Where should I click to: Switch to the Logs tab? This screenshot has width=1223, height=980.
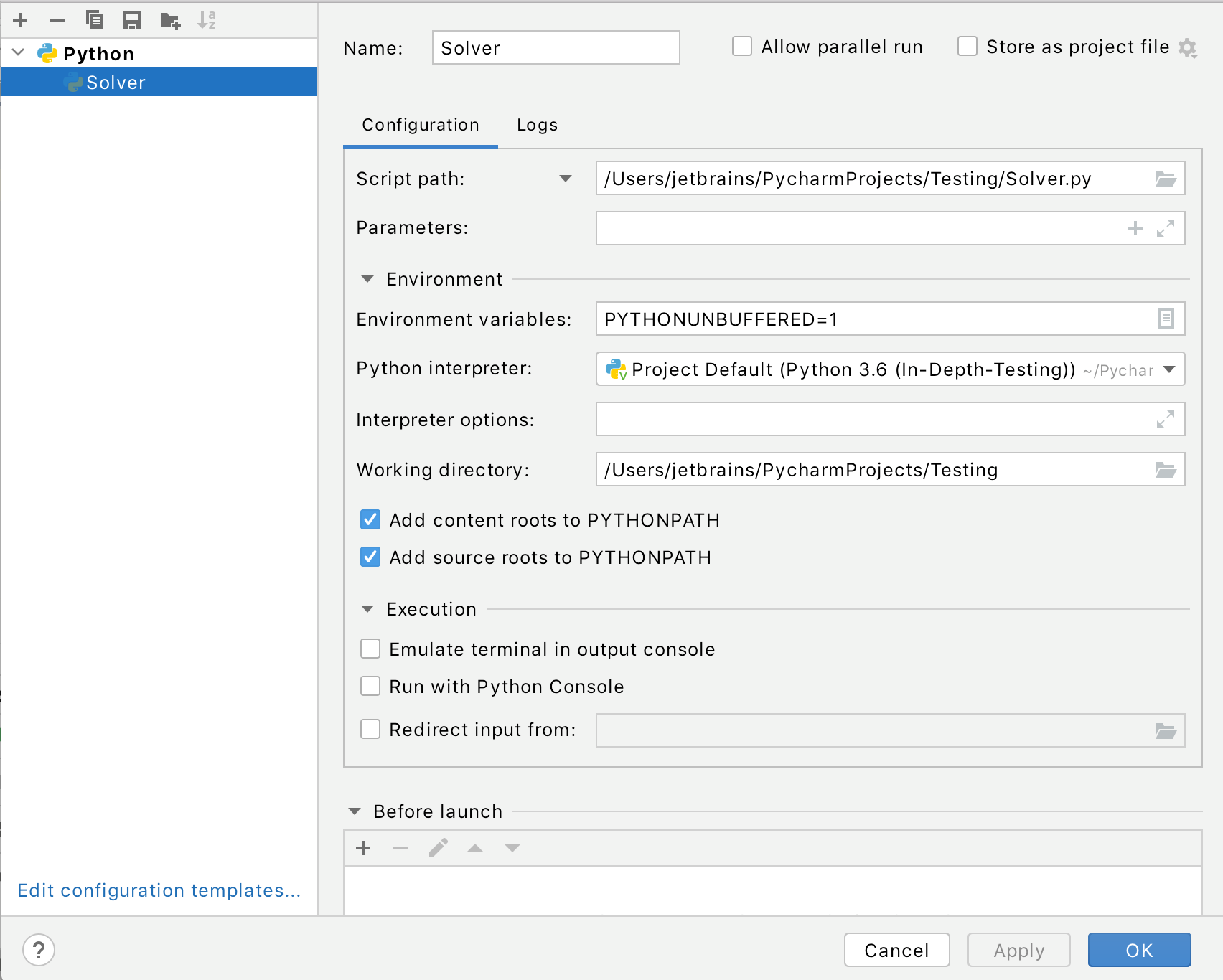coord(537,124)
